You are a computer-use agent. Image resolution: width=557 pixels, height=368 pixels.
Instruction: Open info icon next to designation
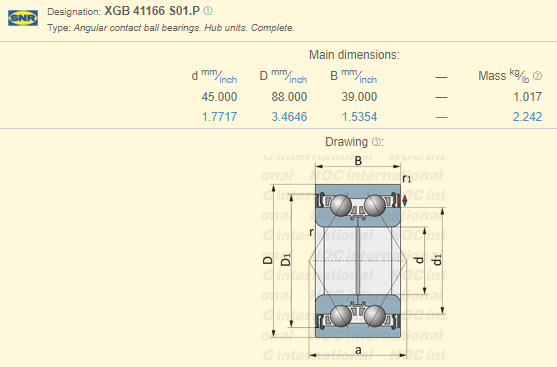coord(208,11)
